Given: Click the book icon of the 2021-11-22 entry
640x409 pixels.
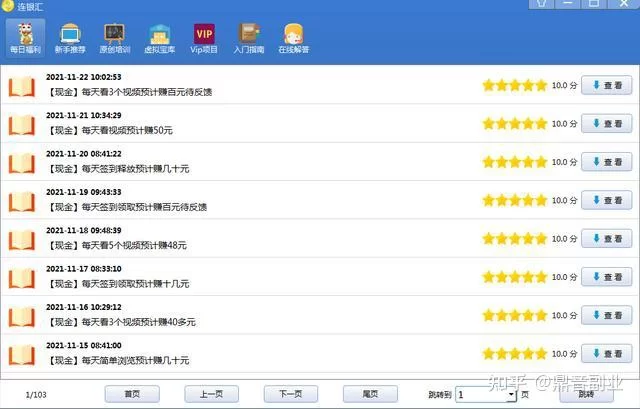Looking at the screenshot, I should pos(22,85).
